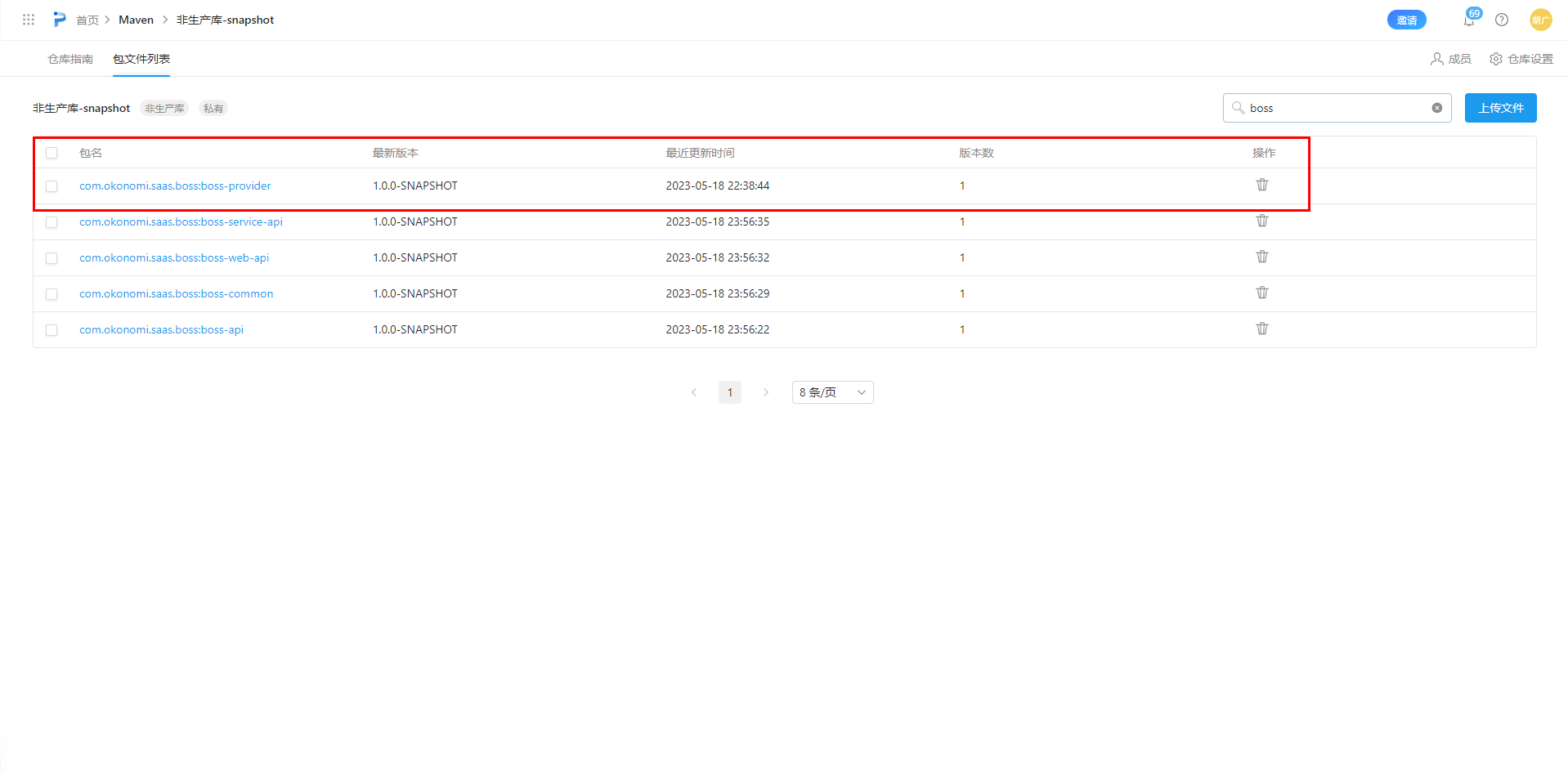Select the 包文件列表 tab

pyautogui.click(x=141, y=59)
